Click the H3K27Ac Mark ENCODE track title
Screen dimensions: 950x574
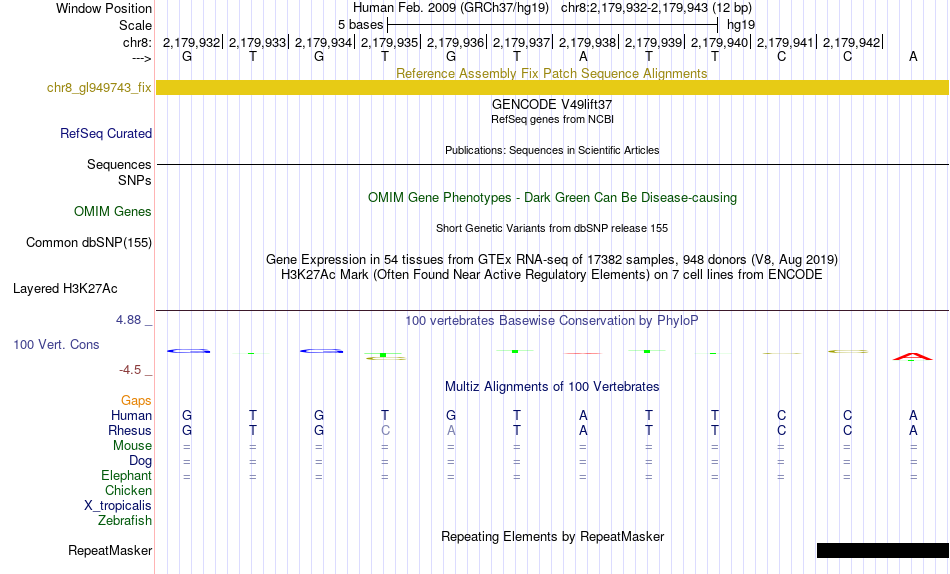click(551, 275)
